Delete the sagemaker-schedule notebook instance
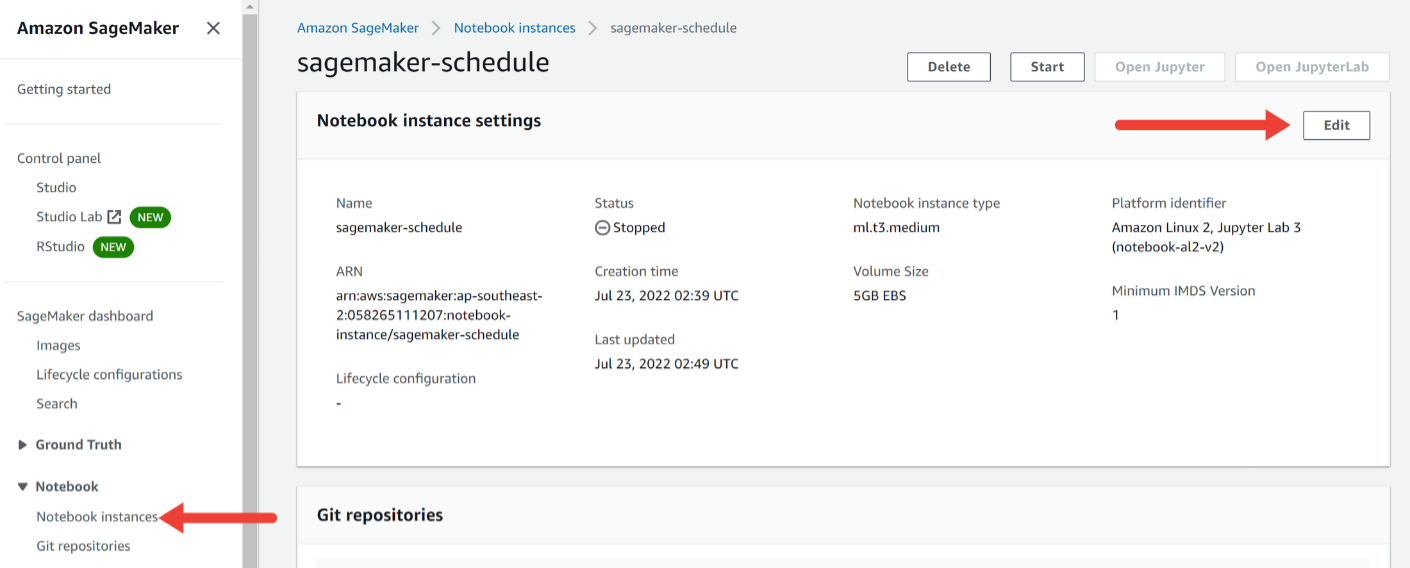Screen dimensions: 1410x568 pos(948,67)
